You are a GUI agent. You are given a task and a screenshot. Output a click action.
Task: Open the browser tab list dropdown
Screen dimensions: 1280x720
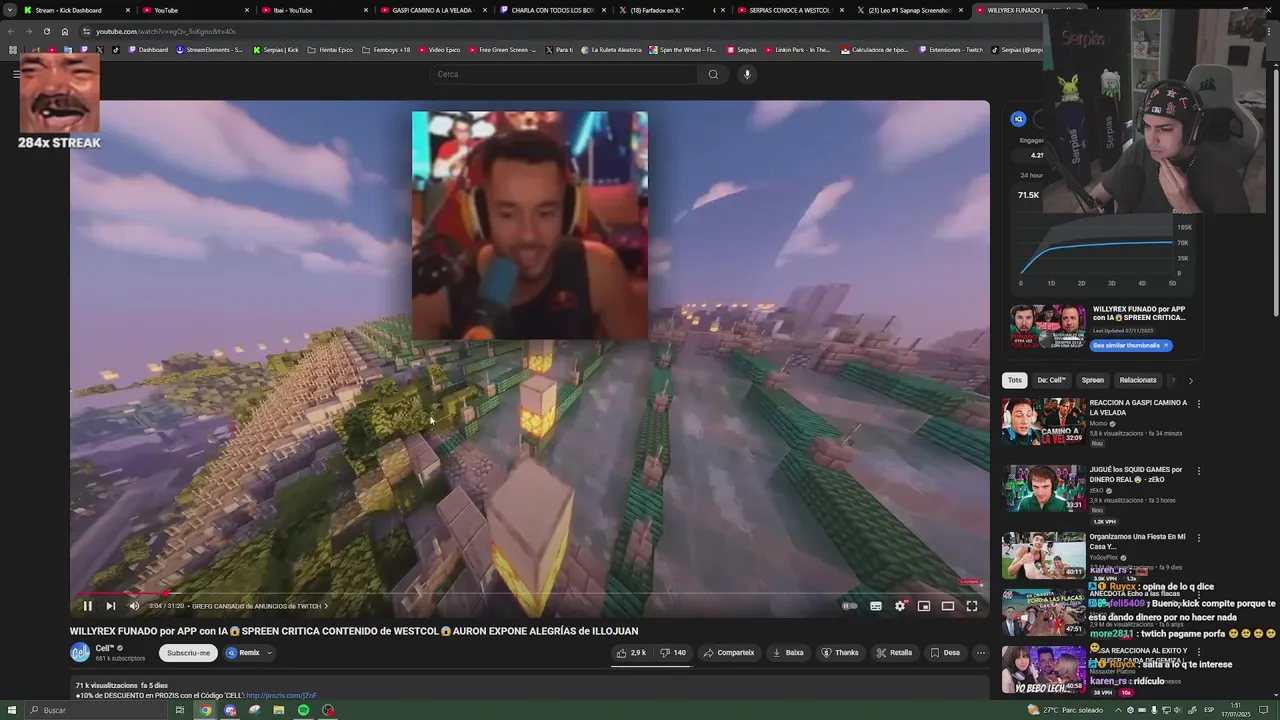(10, 10)
